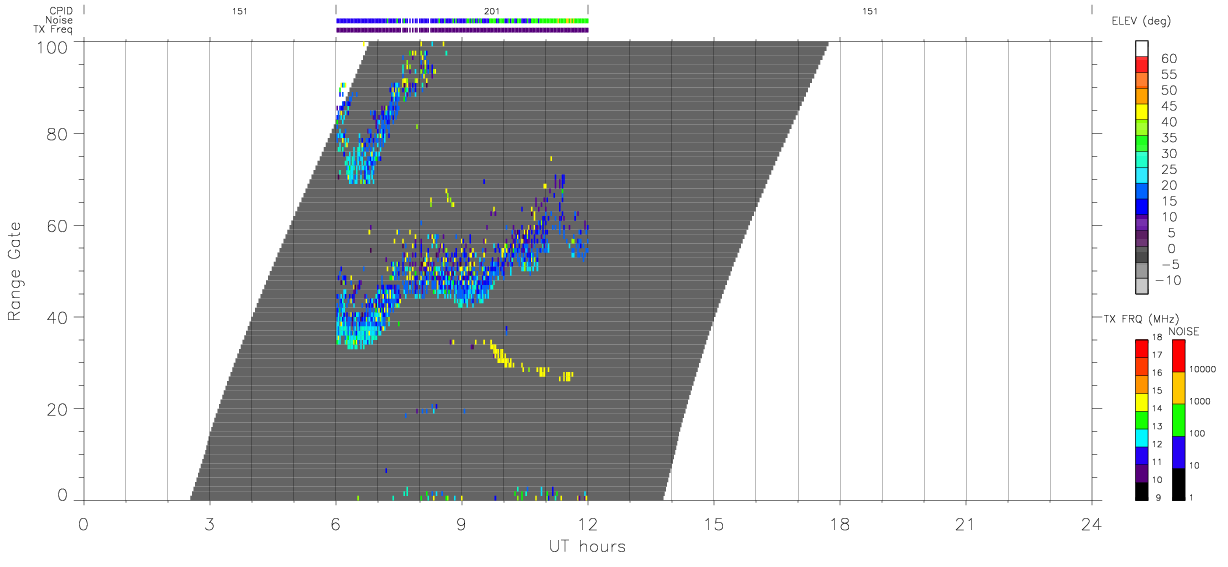
Task: Click the '24' tick on UT hours axis
Action: (1092, 524)
